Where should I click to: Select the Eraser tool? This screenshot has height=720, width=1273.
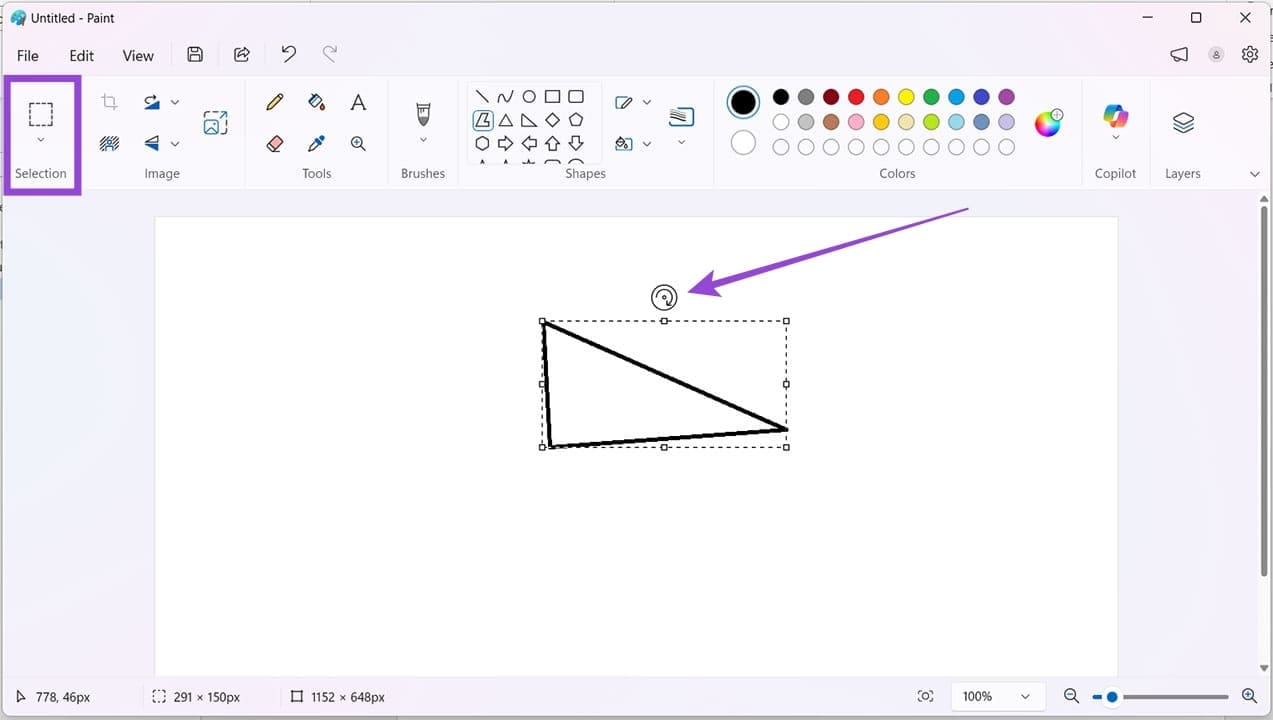click(275, 142)
